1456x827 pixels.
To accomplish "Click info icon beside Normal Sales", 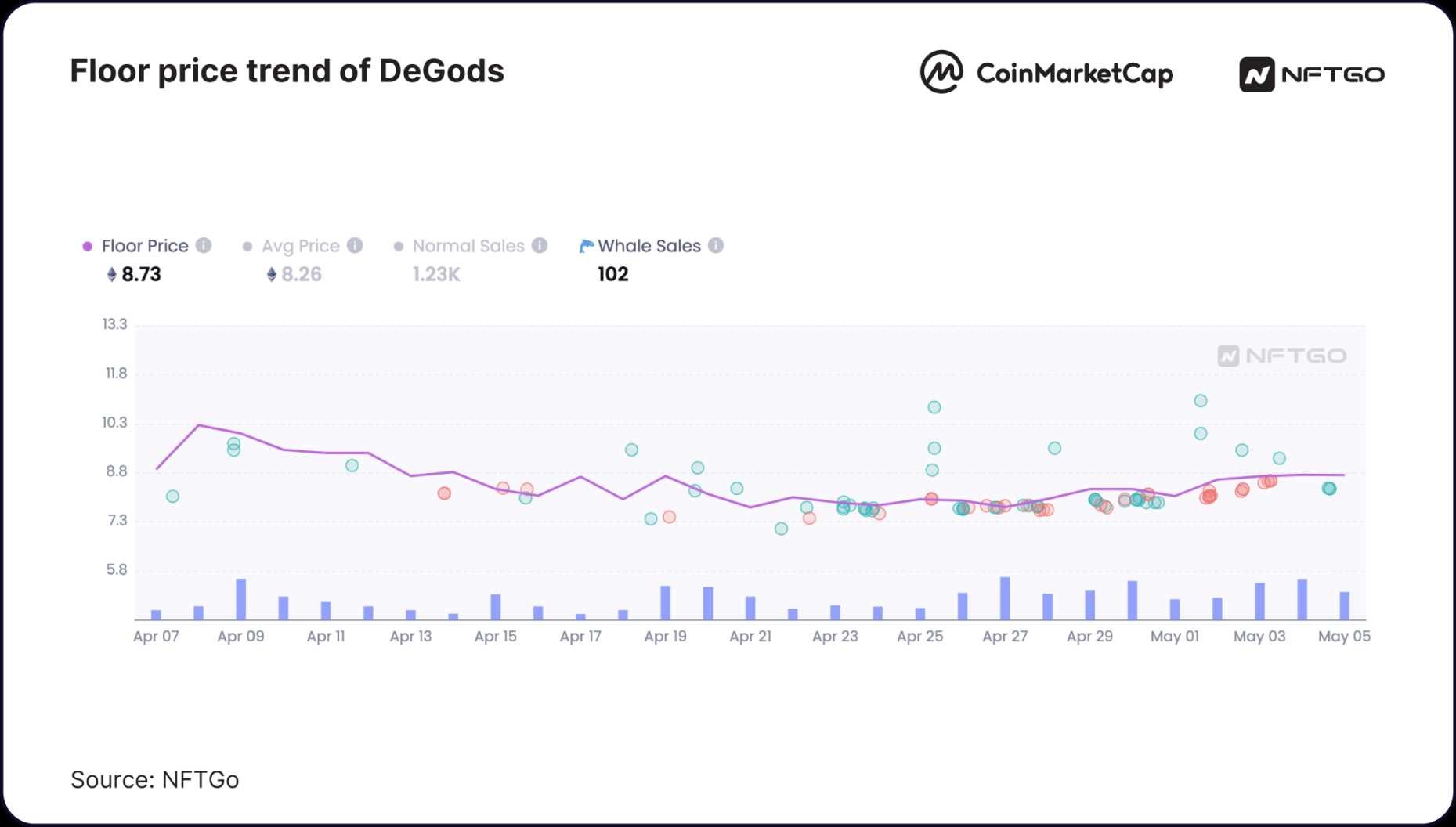I will 540,245.
